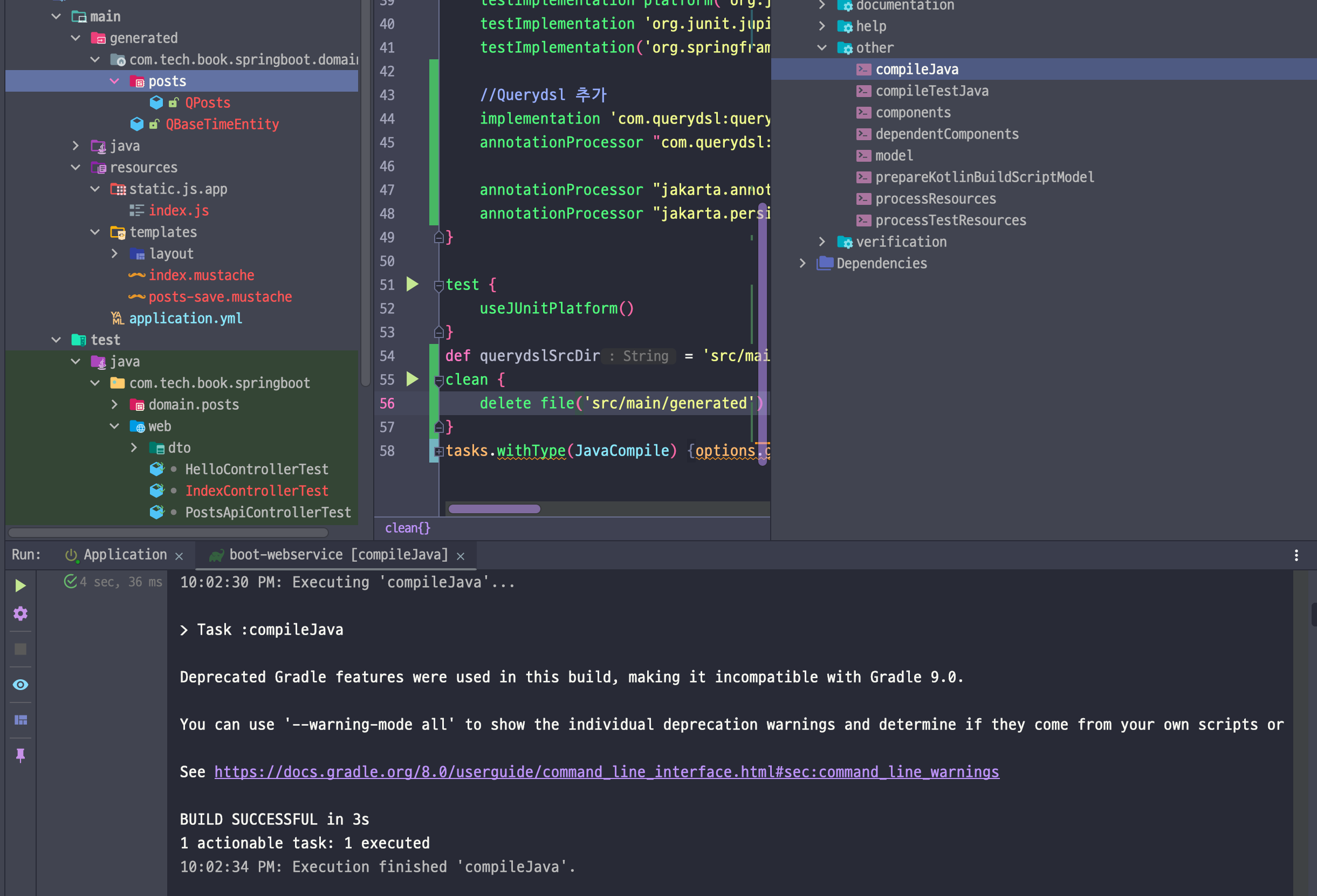
Task: Expand the Dependencies node in Gradle panel
Action: tap(802, 264)
